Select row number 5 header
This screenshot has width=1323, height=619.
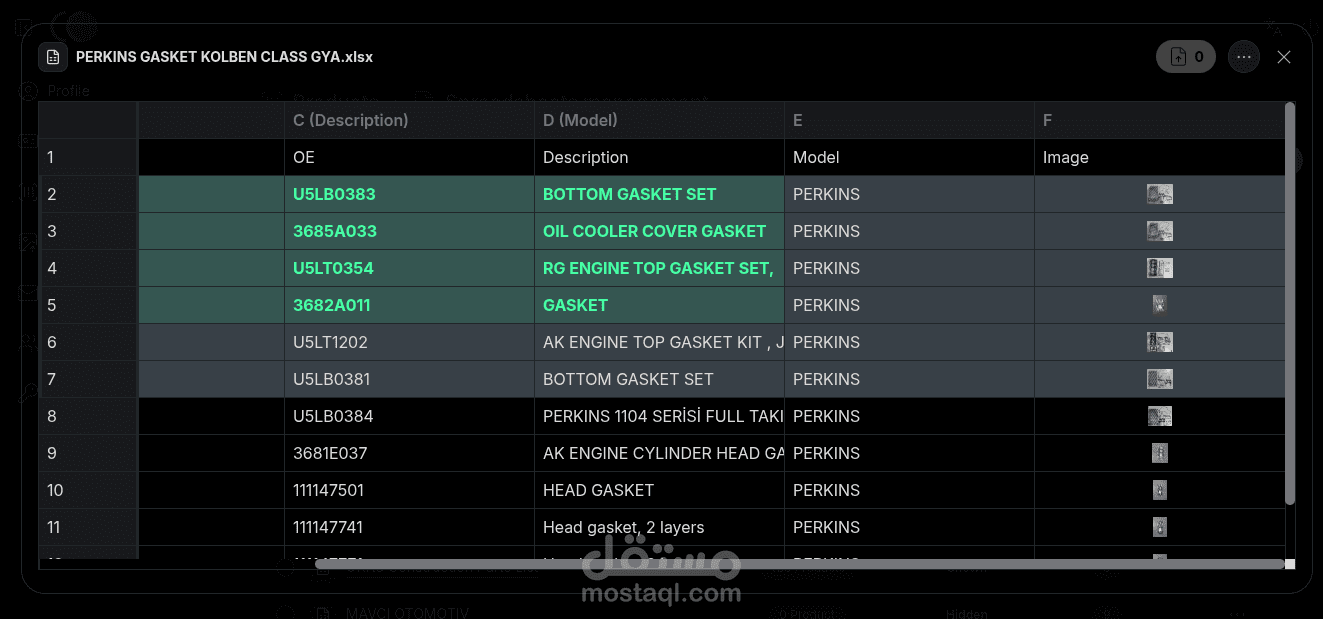88,305
